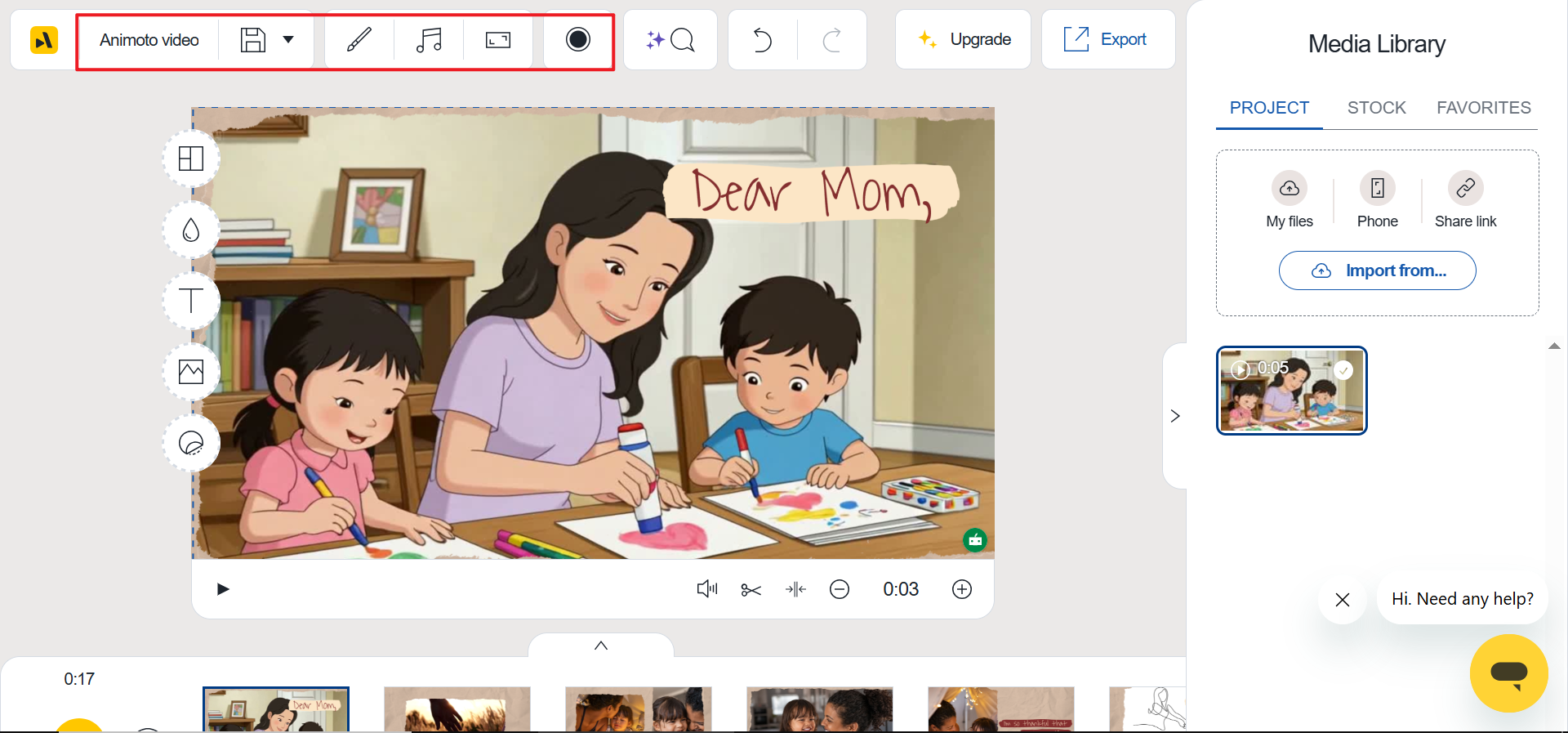The image size is (1568, 733).
Task: Switch to the STOCK tab
Action: [x=1377, y=108]
